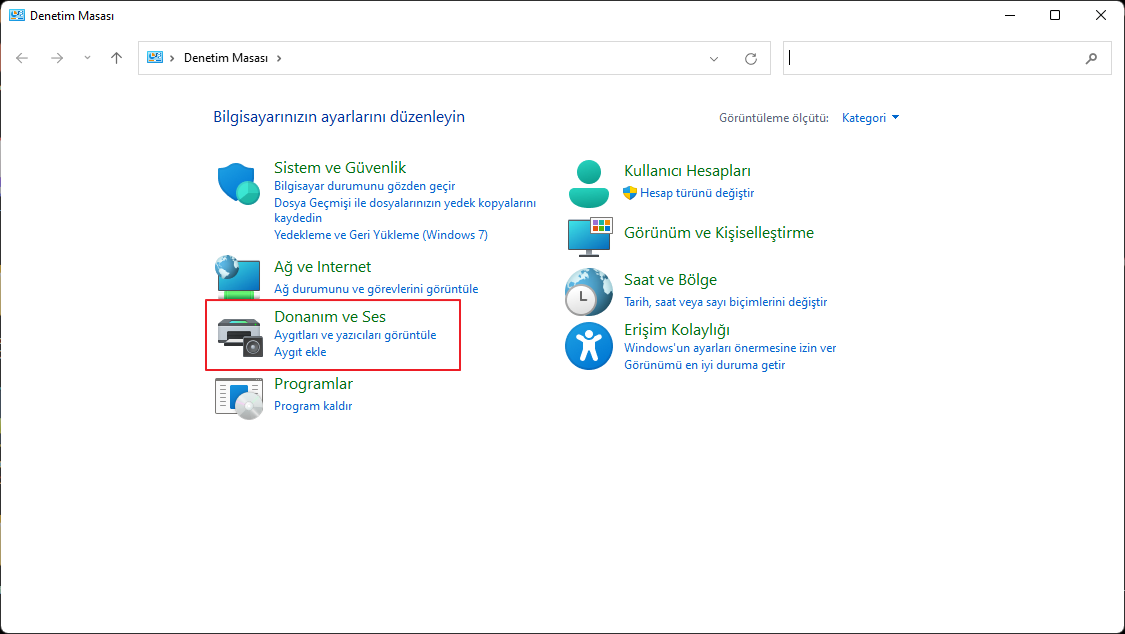Open Aygıtları ve yazıcıları görüntüle link

pos(355,335)
